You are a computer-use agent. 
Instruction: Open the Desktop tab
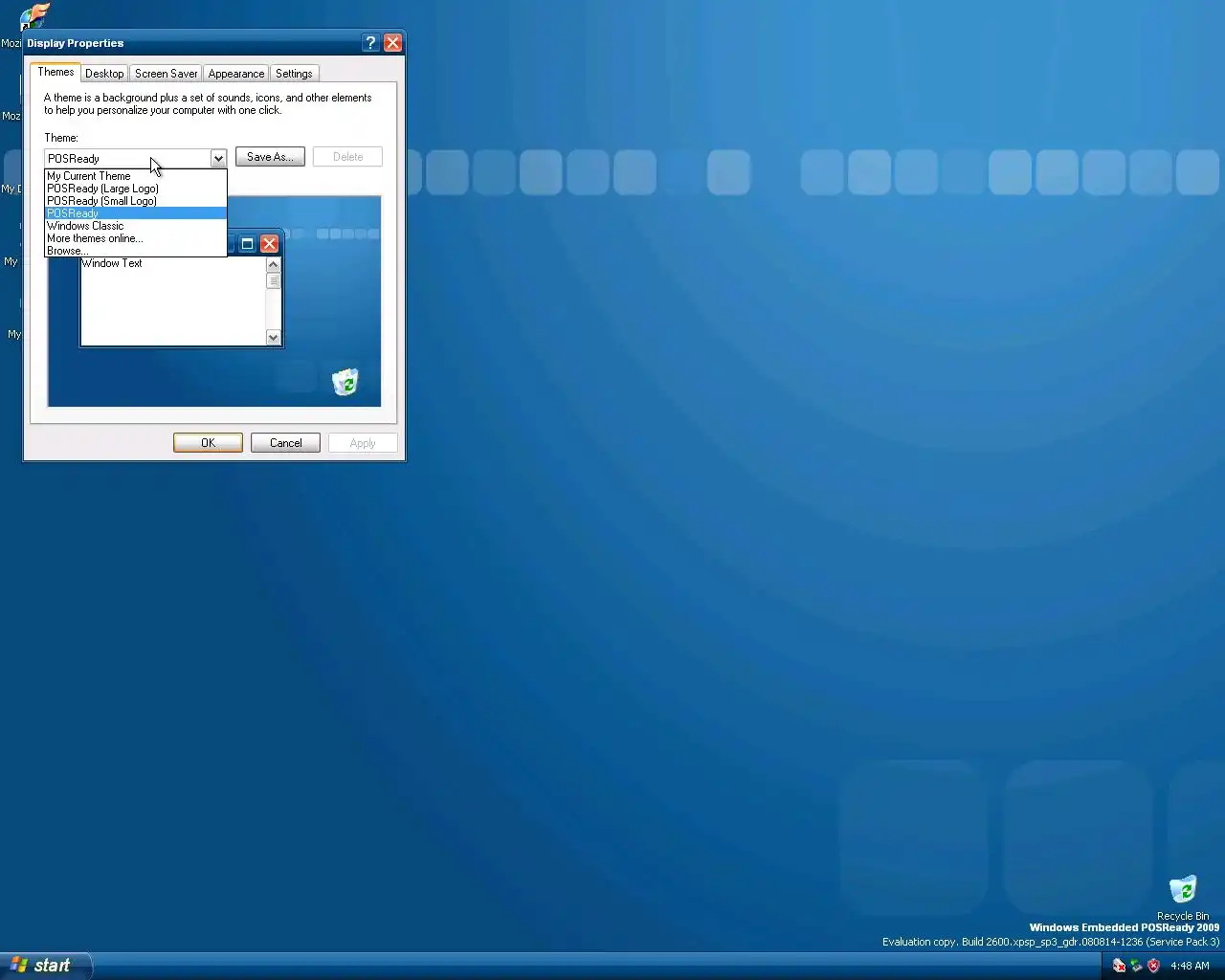[x=104, y=74]
